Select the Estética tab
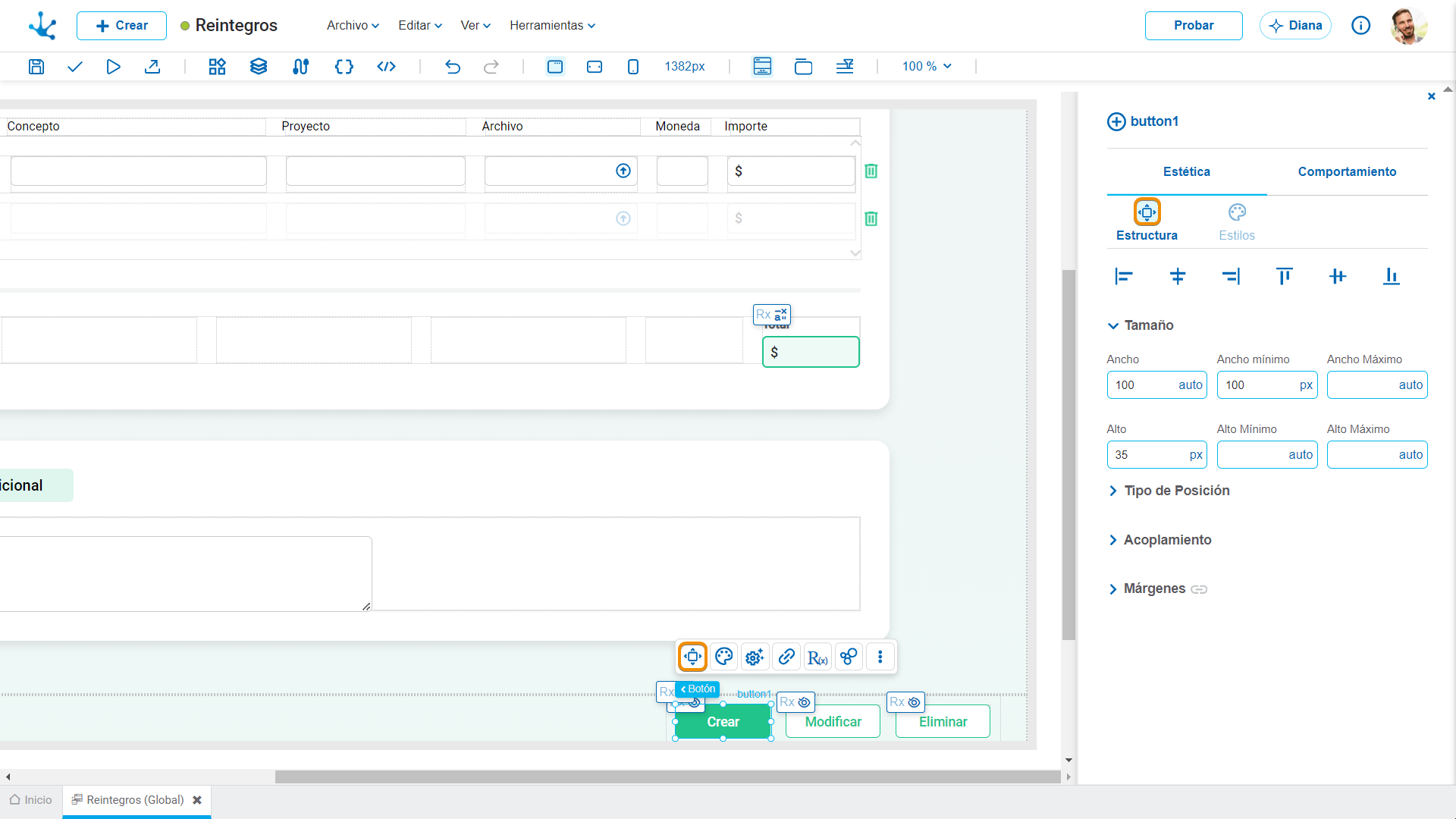The width and height of the screenshot is (1456, 819). [x=1187, y=172]
